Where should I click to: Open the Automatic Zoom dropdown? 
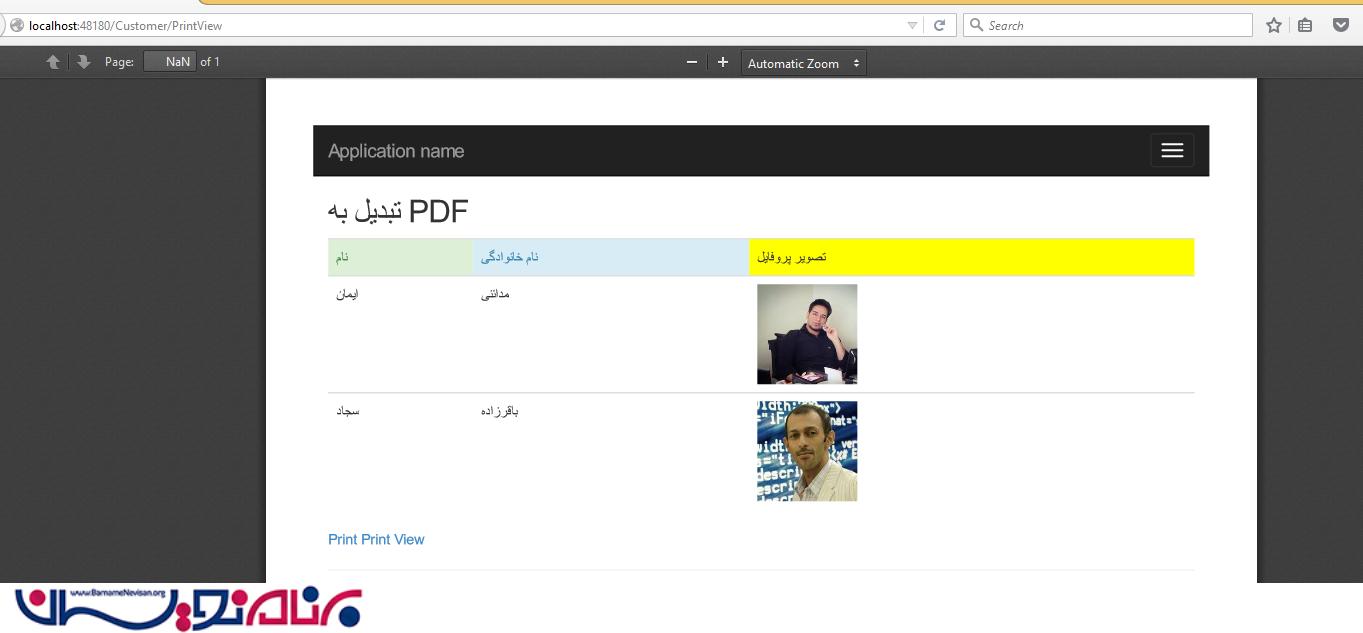click(x=803, y=63)
